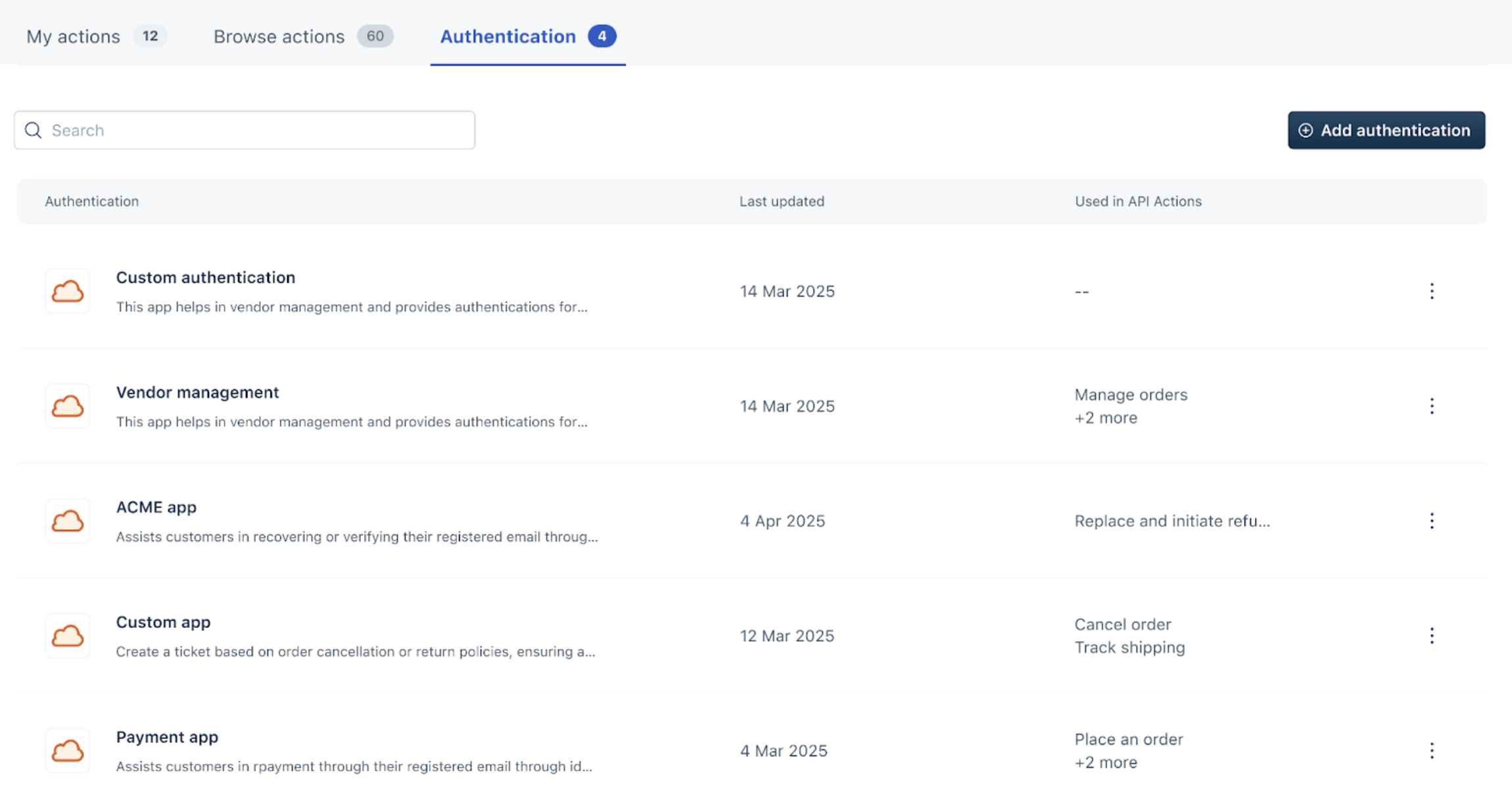Click the ACME app cloud icon
Screen dimensions: 1512x806
(x=68, y=521)
